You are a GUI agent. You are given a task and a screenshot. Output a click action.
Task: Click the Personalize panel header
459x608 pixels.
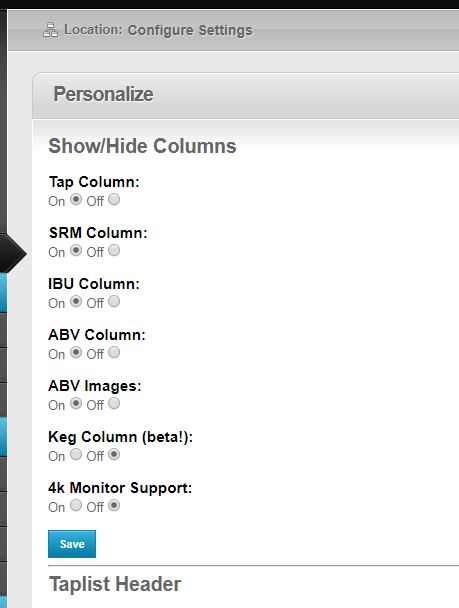246,95
